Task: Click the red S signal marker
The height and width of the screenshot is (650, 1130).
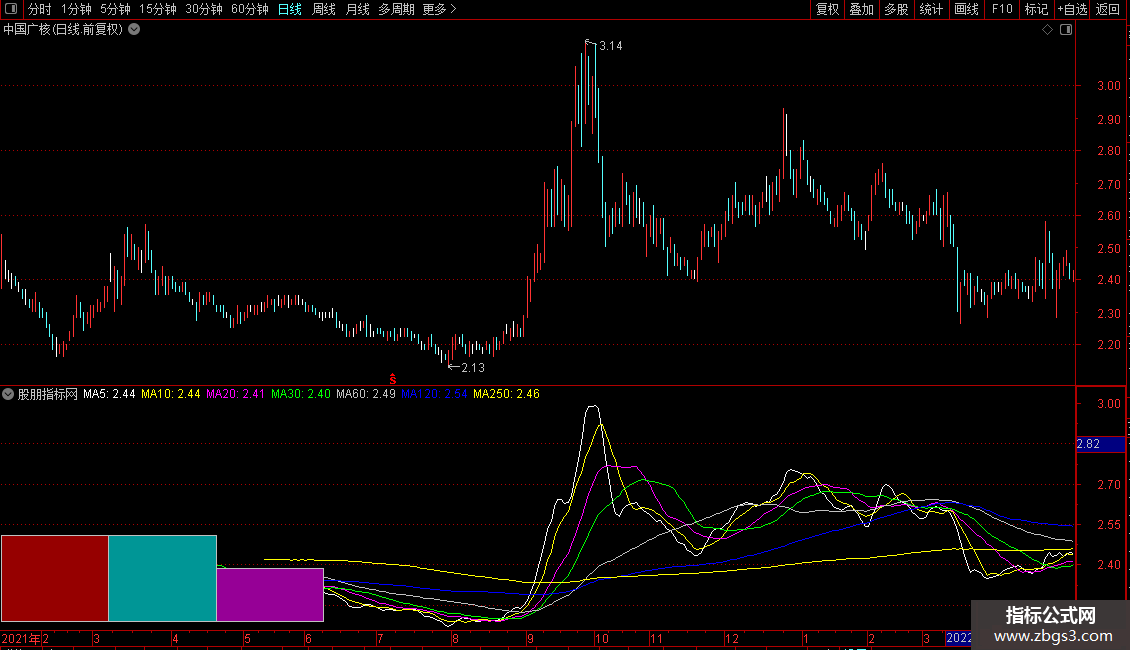Action: (x=393, y=379)
